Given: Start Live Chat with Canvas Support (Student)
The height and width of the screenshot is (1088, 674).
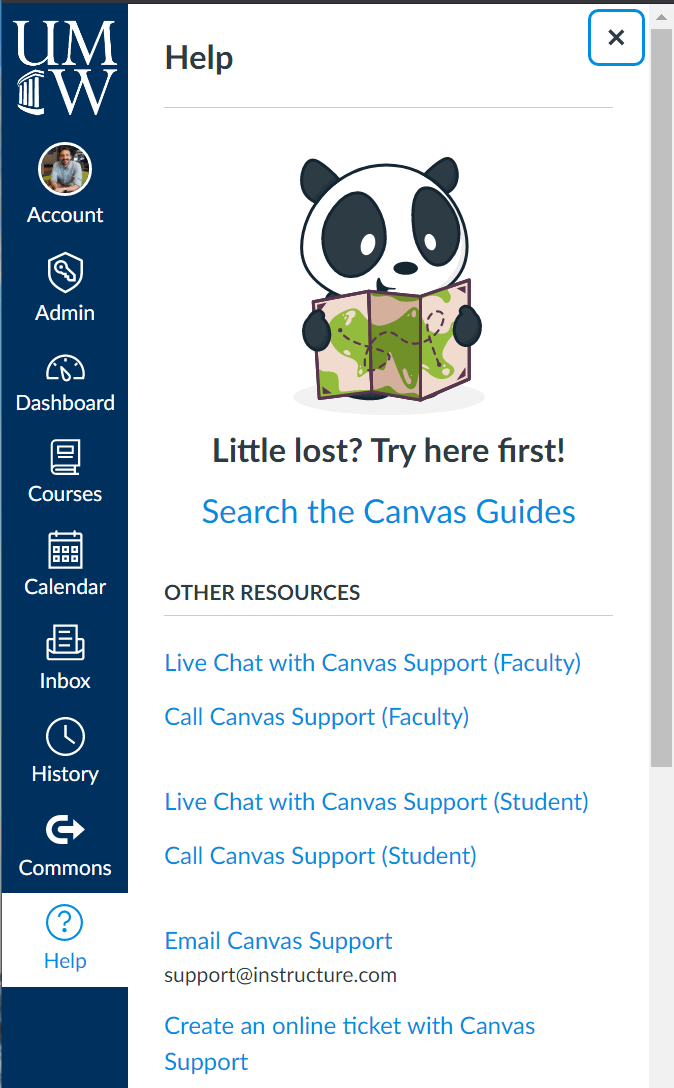Looking at the screenshot, I should click(x=376, y=801).
